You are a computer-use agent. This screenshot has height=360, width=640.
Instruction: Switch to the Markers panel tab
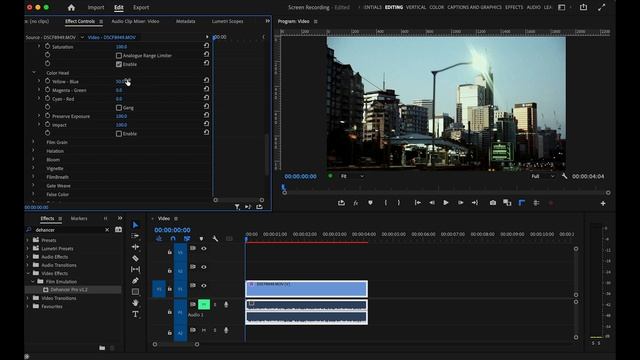79,219
